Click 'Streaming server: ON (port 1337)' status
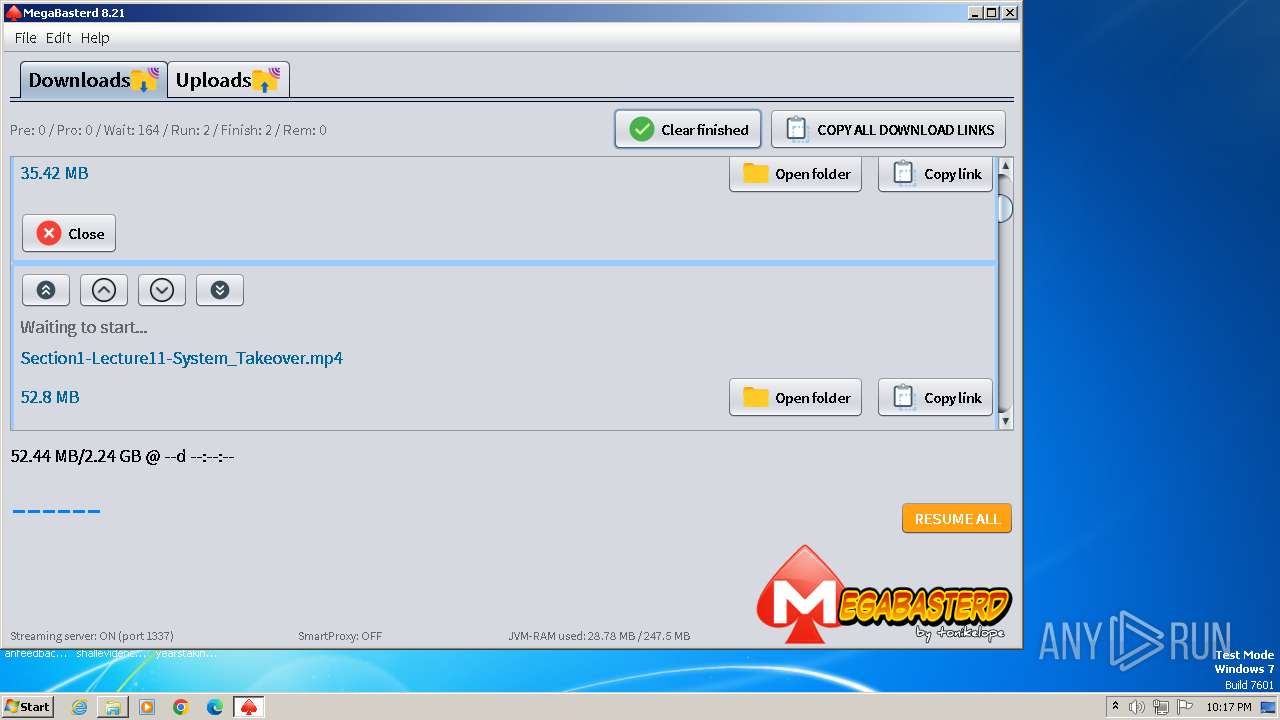 (x=92, y=636)
